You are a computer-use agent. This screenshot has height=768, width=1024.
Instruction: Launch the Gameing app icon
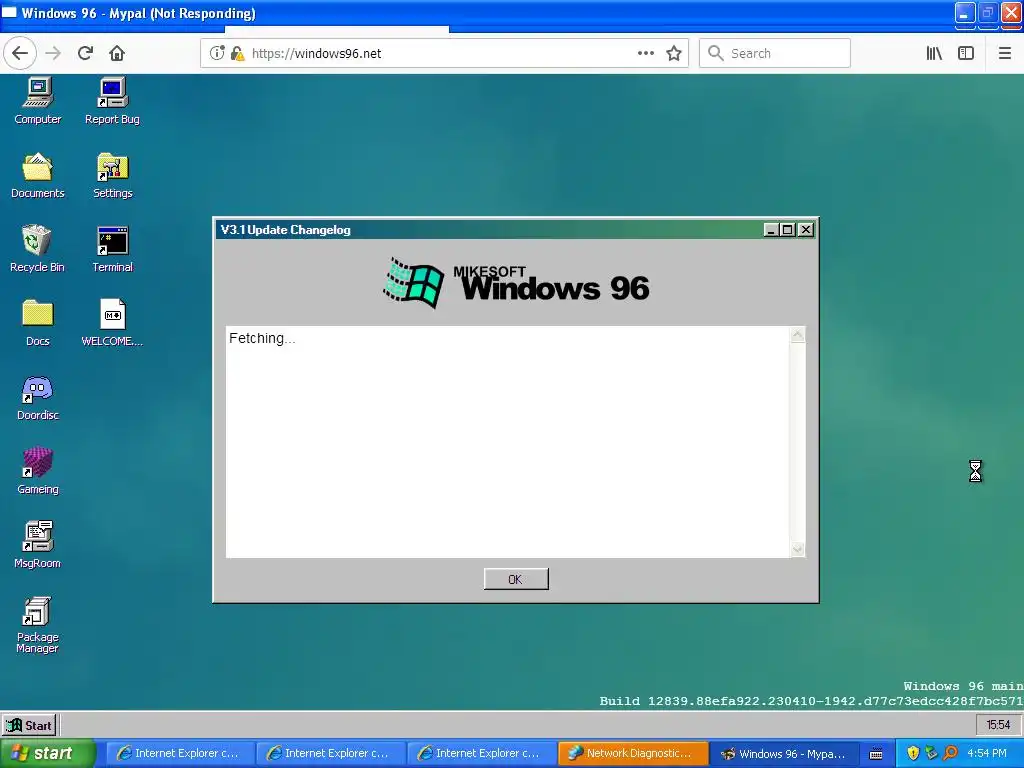point(38,471)
